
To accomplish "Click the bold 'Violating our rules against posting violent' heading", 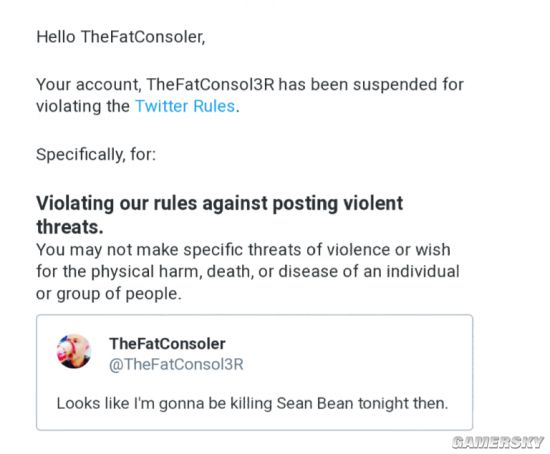I will tap(220, 203).
